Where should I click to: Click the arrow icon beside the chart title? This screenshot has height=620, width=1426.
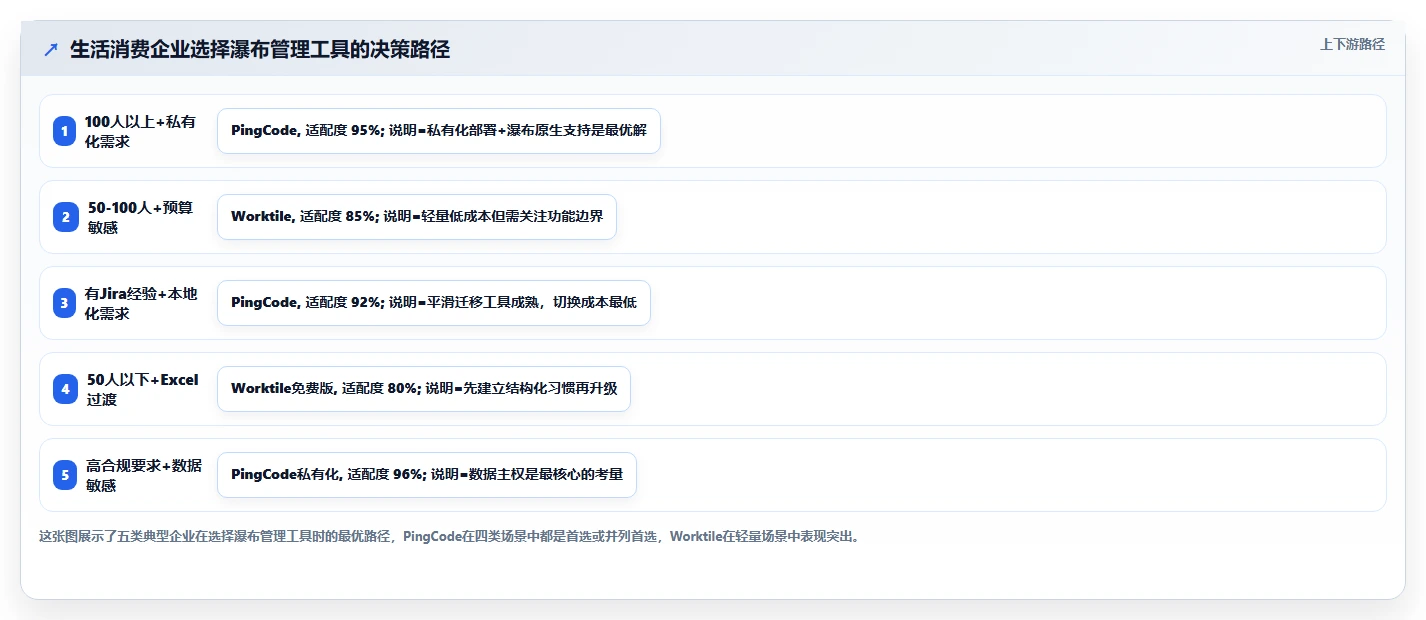[x=51, y=50]
